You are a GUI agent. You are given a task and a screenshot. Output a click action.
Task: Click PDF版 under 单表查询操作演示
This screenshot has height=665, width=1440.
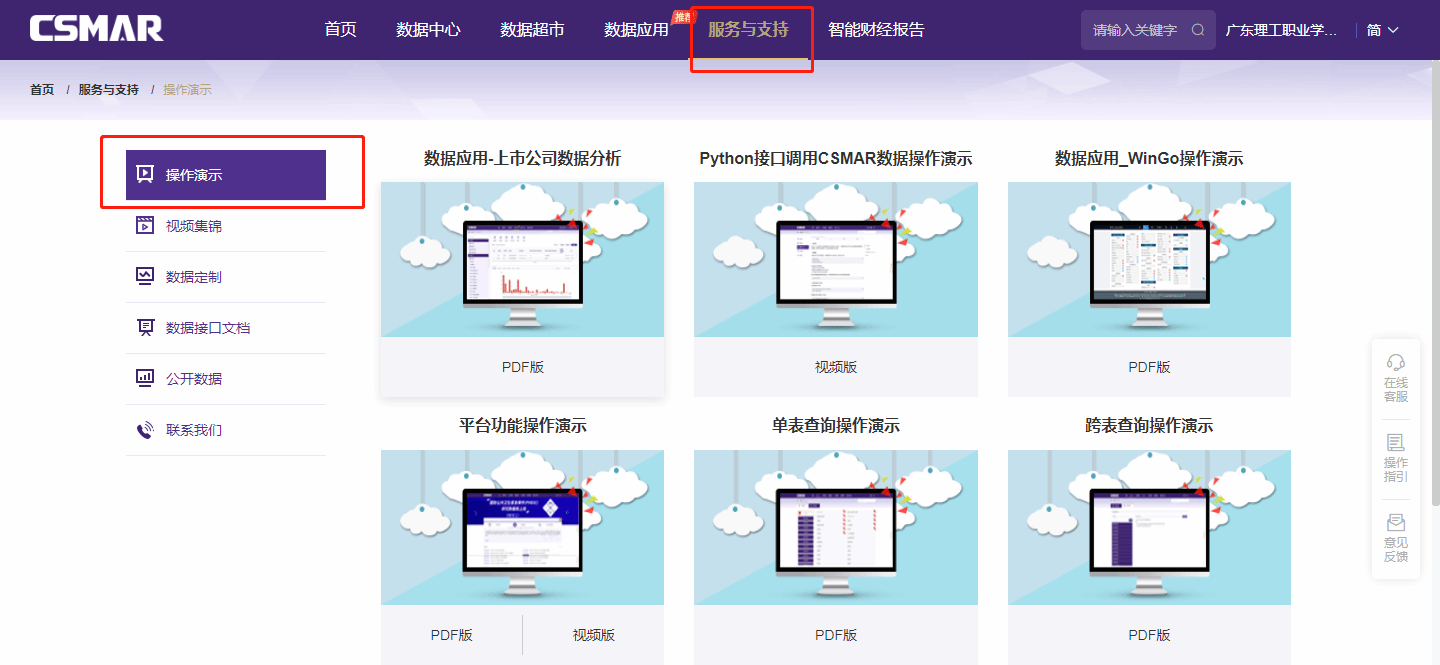tap(836, 635)
